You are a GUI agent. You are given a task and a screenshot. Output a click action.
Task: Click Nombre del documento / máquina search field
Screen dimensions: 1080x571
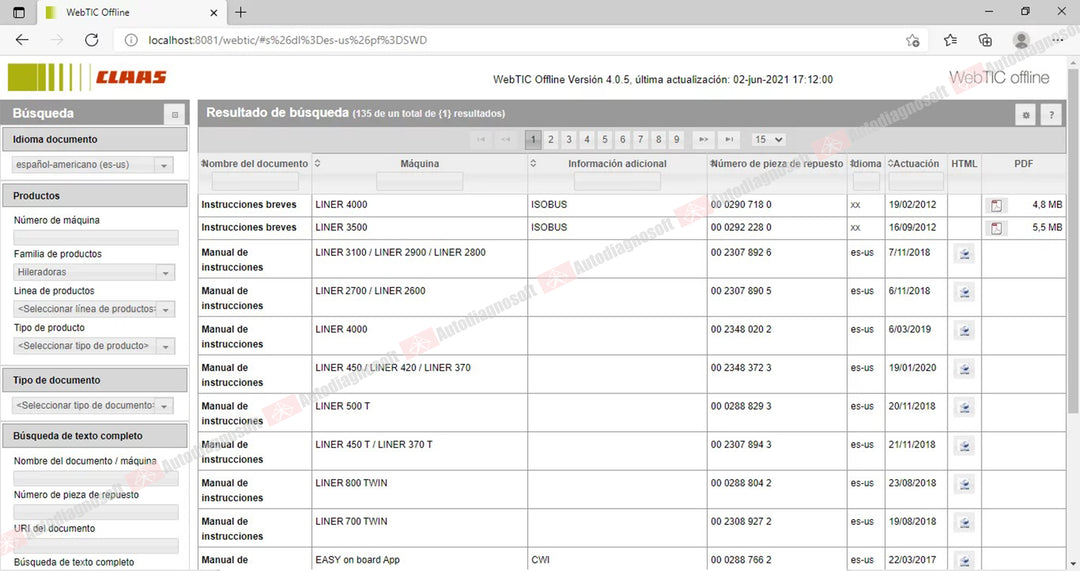pyautogui.click(x=96, y=479)
